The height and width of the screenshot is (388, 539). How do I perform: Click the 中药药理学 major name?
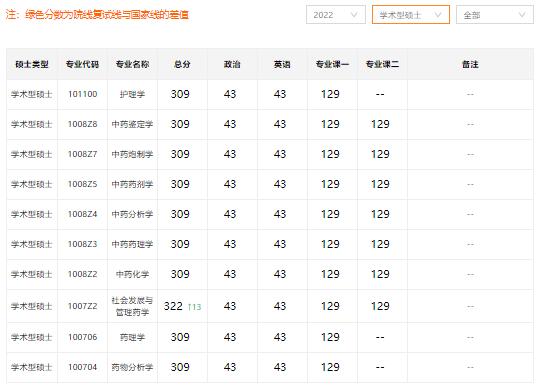[132, 244]
